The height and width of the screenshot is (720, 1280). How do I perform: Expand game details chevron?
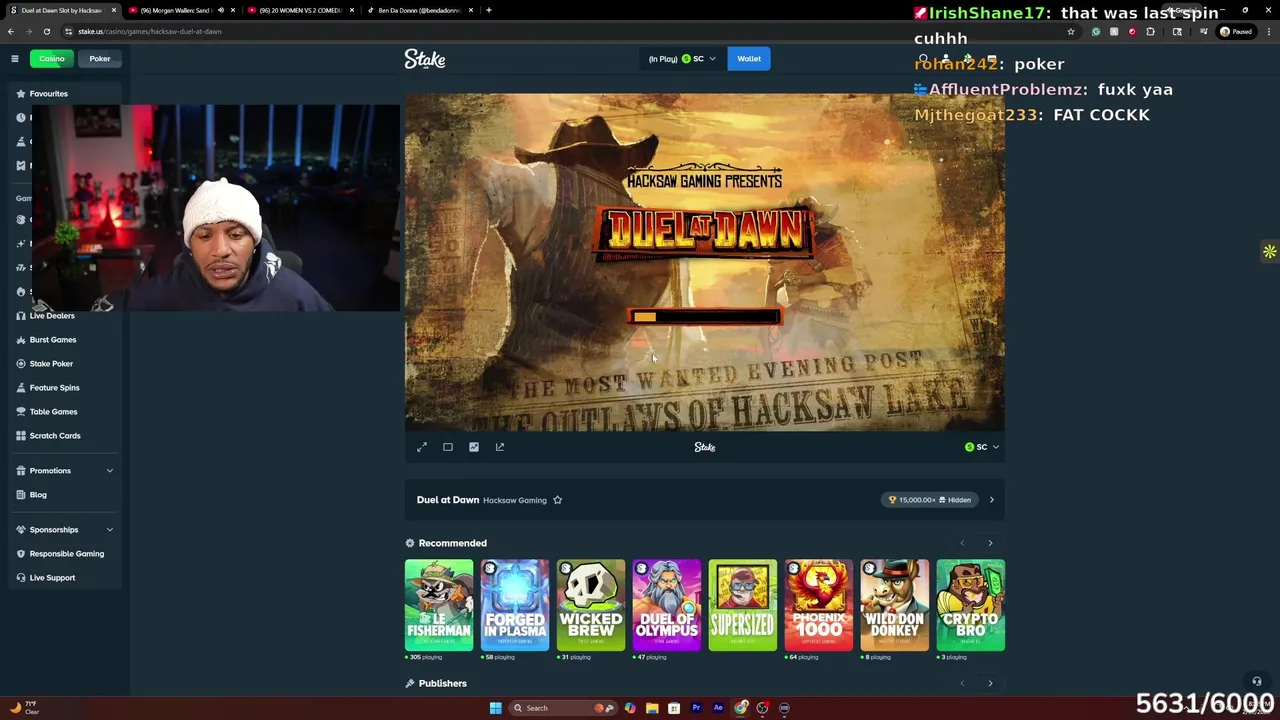pos(991,500)
